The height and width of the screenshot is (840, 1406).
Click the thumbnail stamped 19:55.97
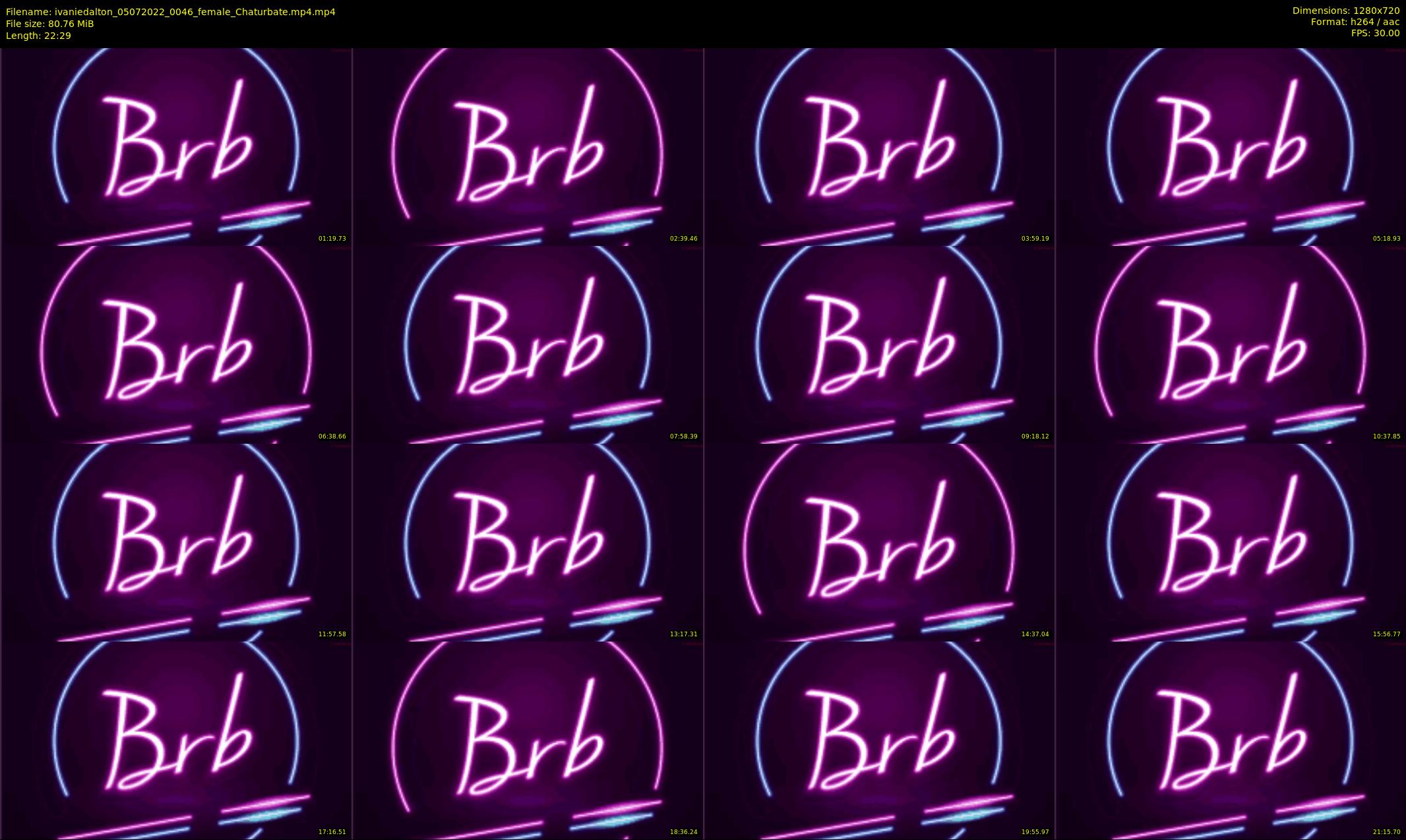pos(879,740)
